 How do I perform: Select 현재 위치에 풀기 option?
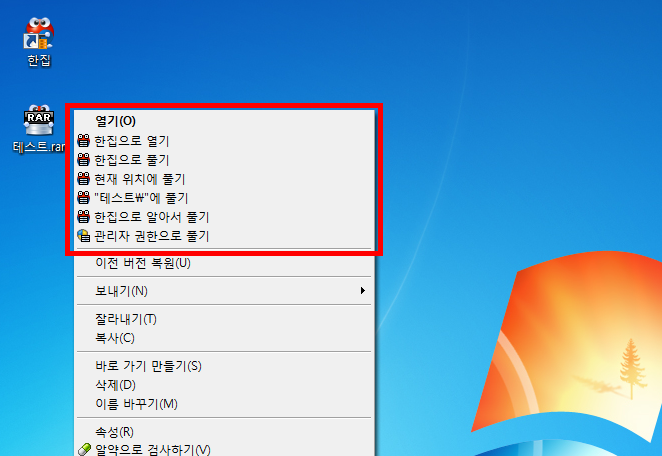(224, 179)
